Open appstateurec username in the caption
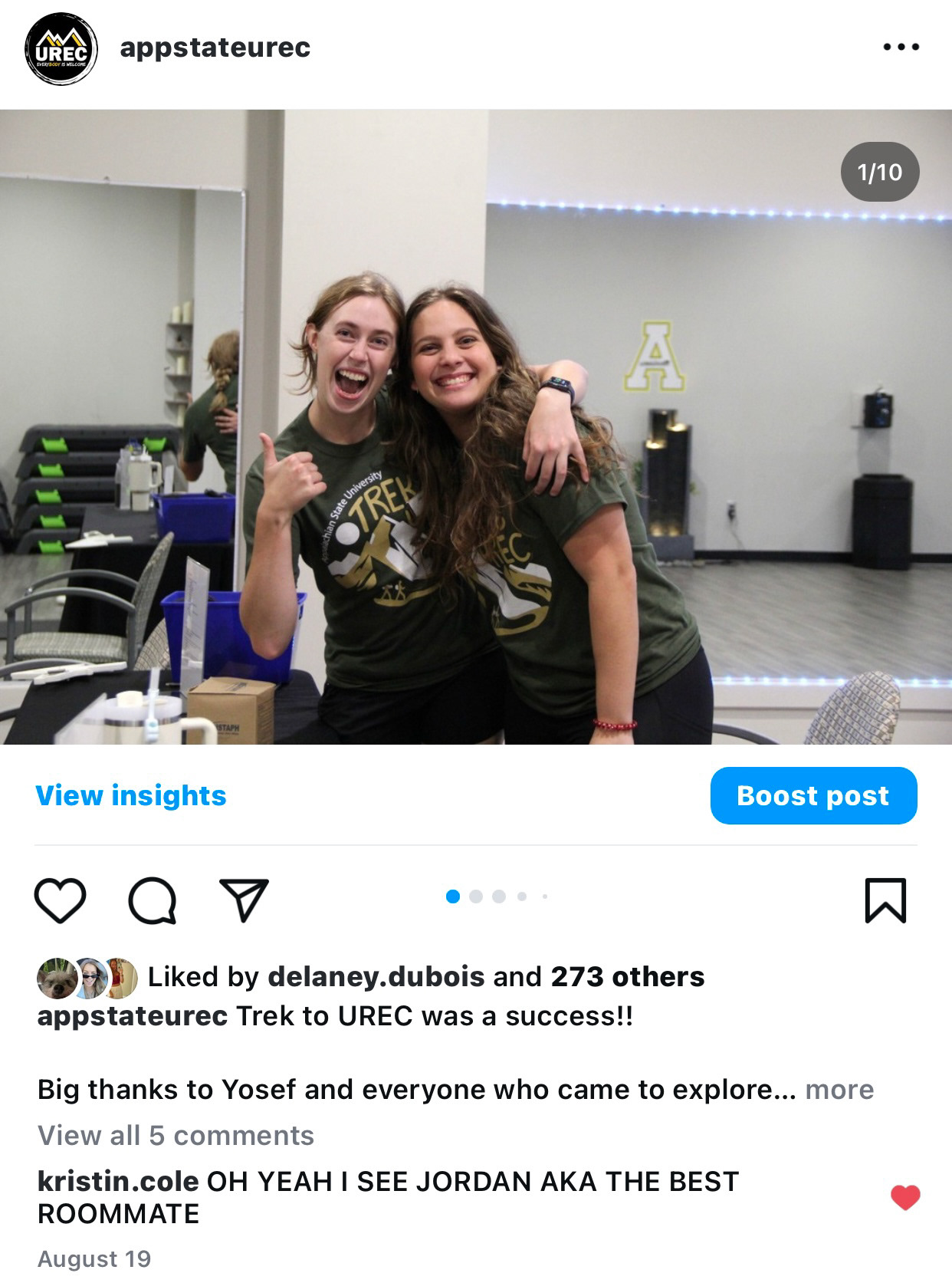The image size is (952, 1283). tap(133, 1016)
